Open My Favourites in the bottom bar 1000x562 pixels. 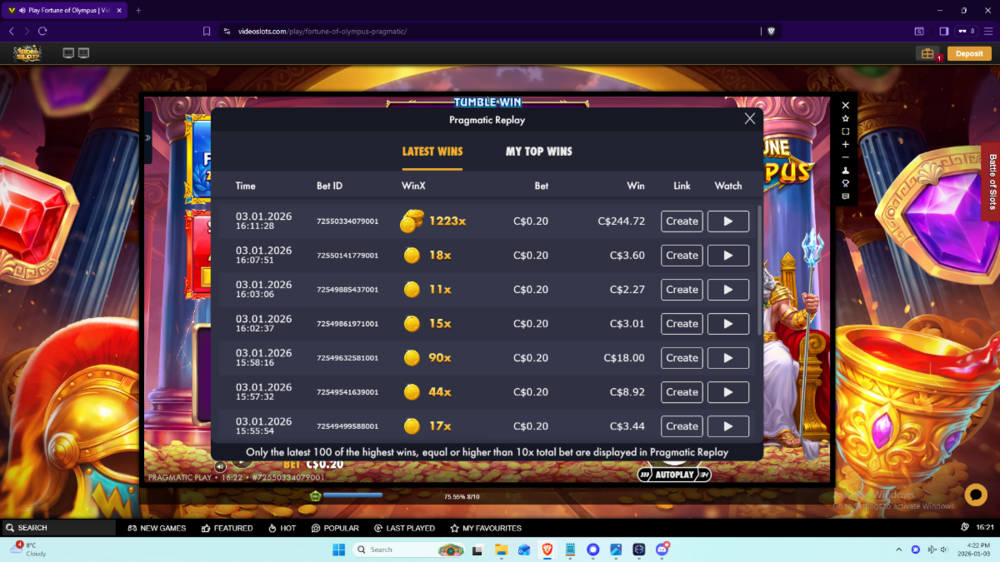pyautogui.click(x=486, y=528)
